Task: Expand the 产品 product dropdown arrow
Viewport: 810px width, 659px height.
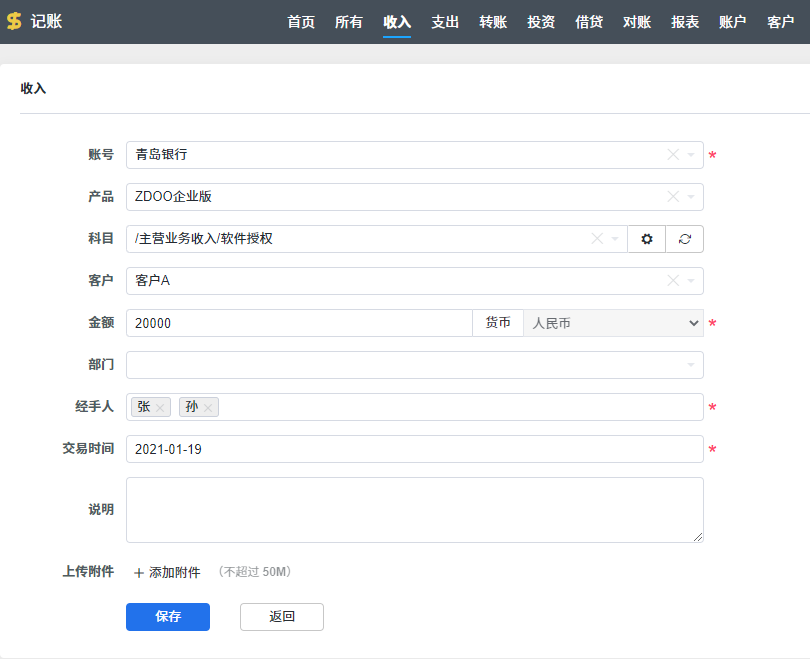Action: (x=691, y=197)
